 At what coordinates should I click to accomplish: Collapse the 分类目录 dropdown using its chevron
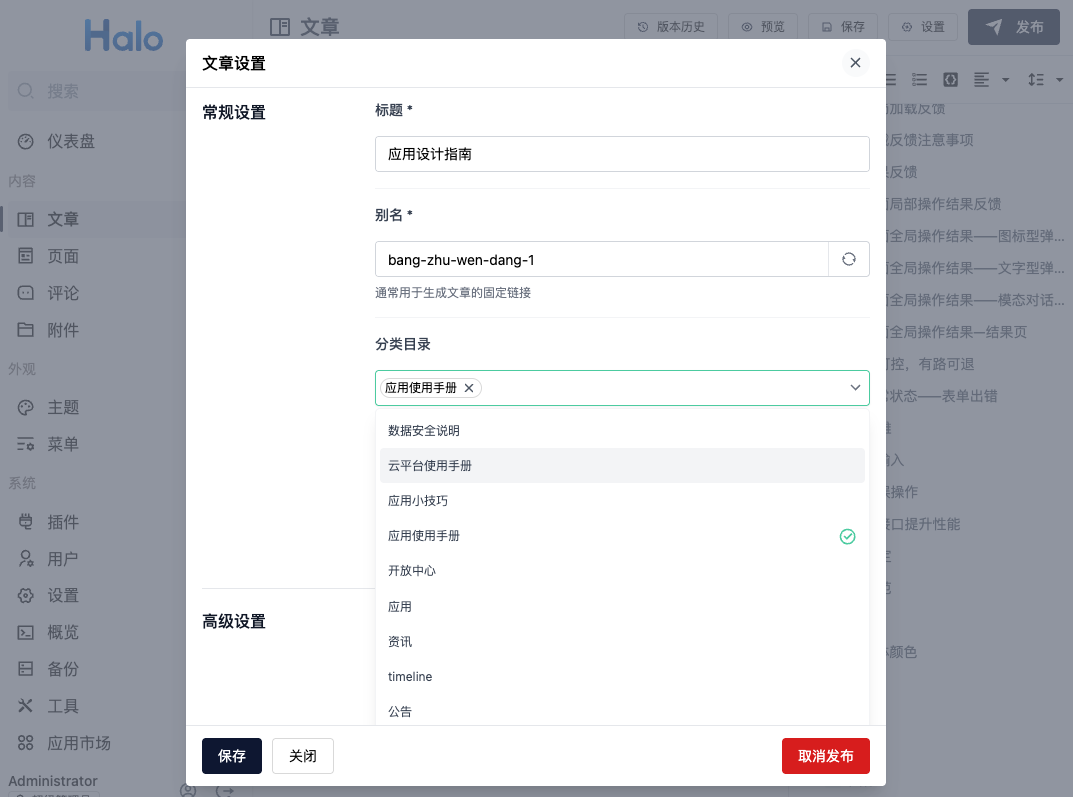tap(855, 388)
